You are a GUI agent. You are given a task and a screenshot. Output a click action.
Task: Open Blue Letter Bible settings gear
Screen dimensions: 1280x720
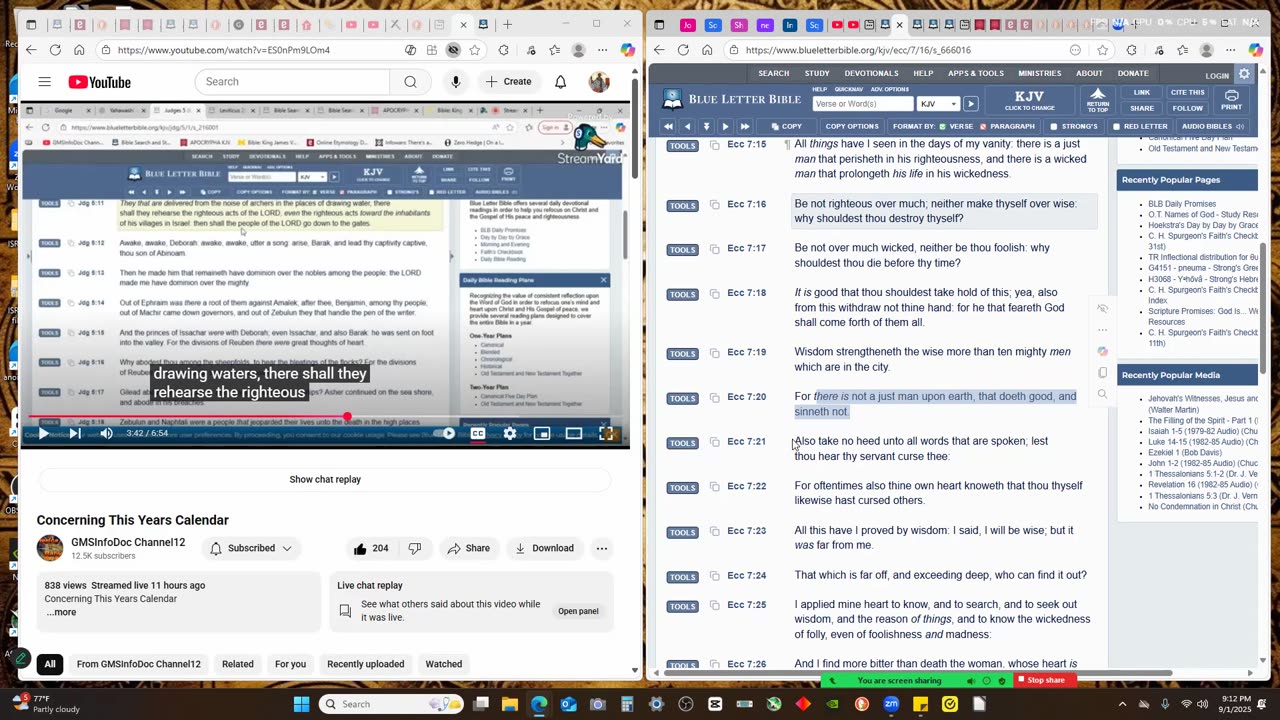(x=1245, y=74)
